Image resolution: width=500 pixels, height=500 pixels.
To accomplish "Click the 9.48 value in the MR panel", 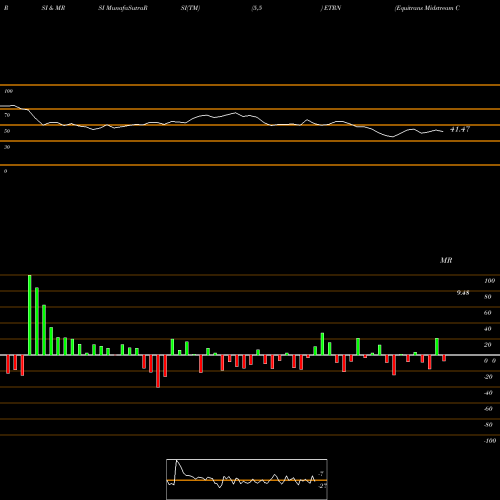I will click(x=463, y=293).
